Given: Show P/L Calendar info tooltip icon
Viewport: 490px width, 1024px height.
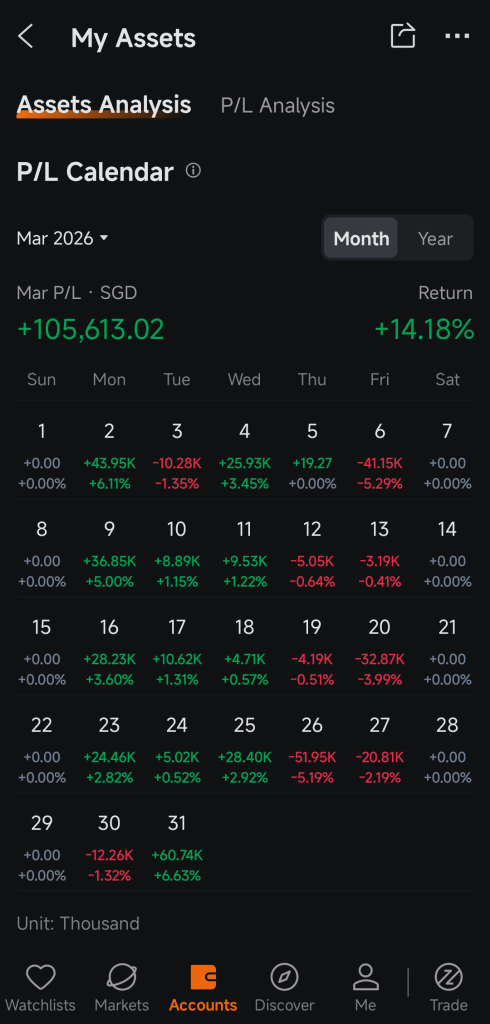Looking at the screenshot, I should click(193, 171).
